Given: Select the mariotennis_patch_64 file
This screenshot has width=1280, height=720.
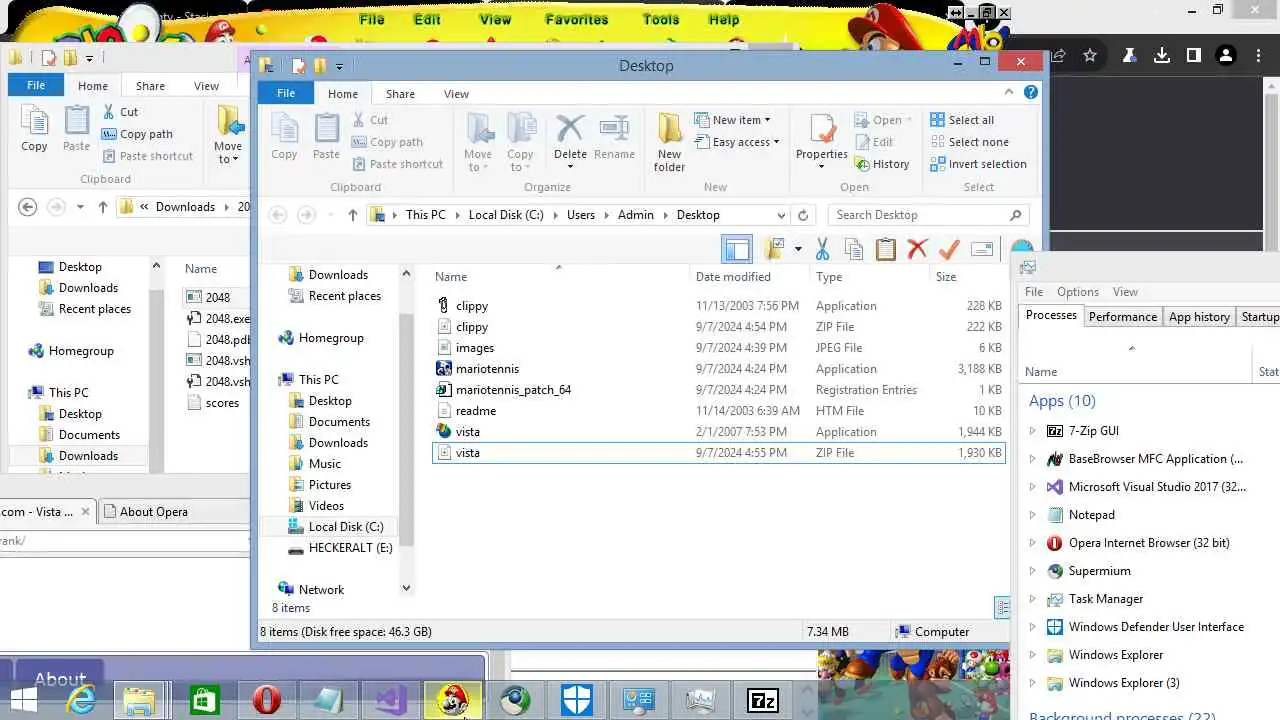Looking at the screenshot, I should pyautogui.click(x=720, y=390).
